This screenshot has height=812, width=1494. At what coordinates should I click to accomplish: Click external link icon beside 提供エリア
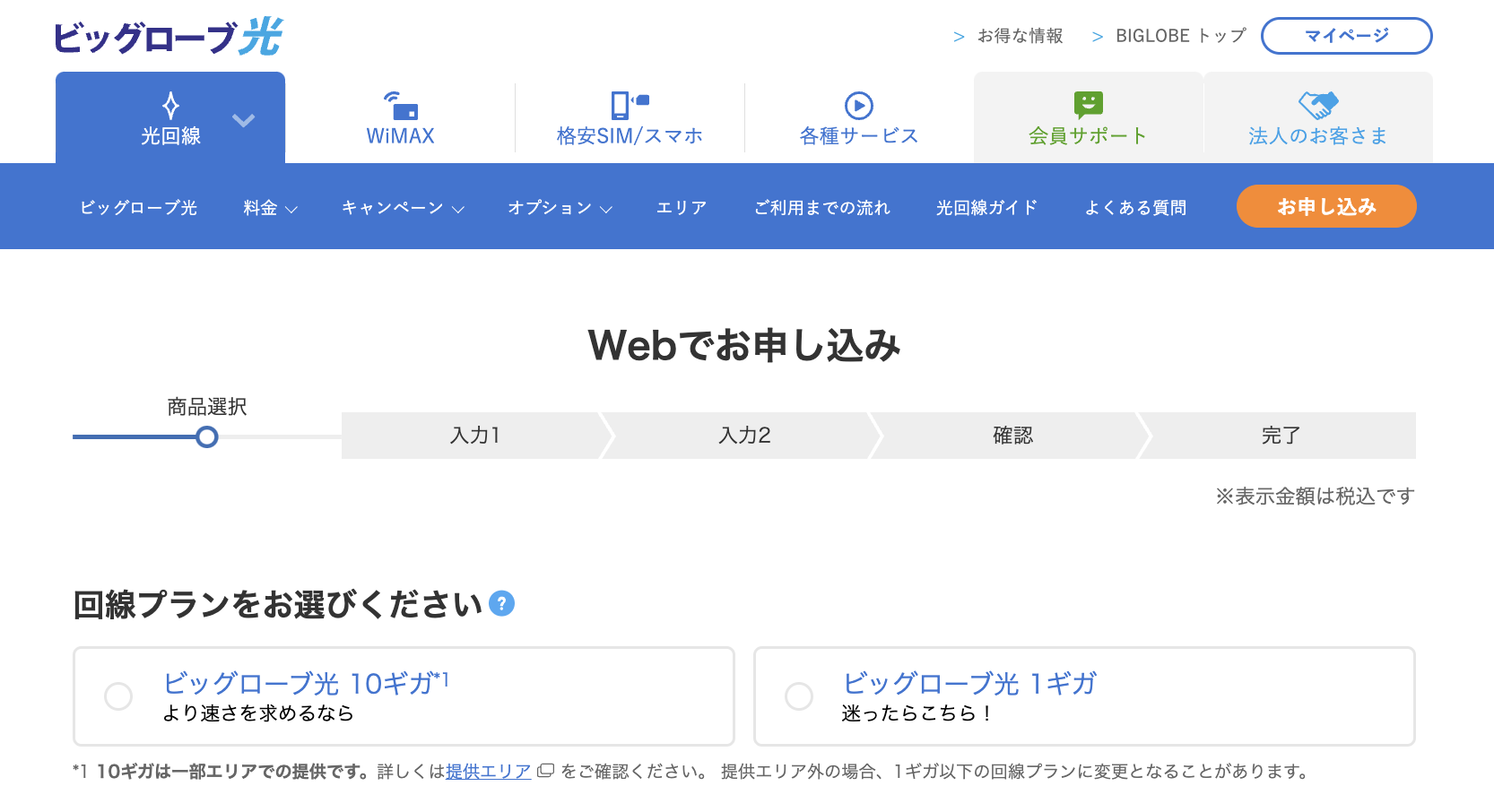point(545,771)
